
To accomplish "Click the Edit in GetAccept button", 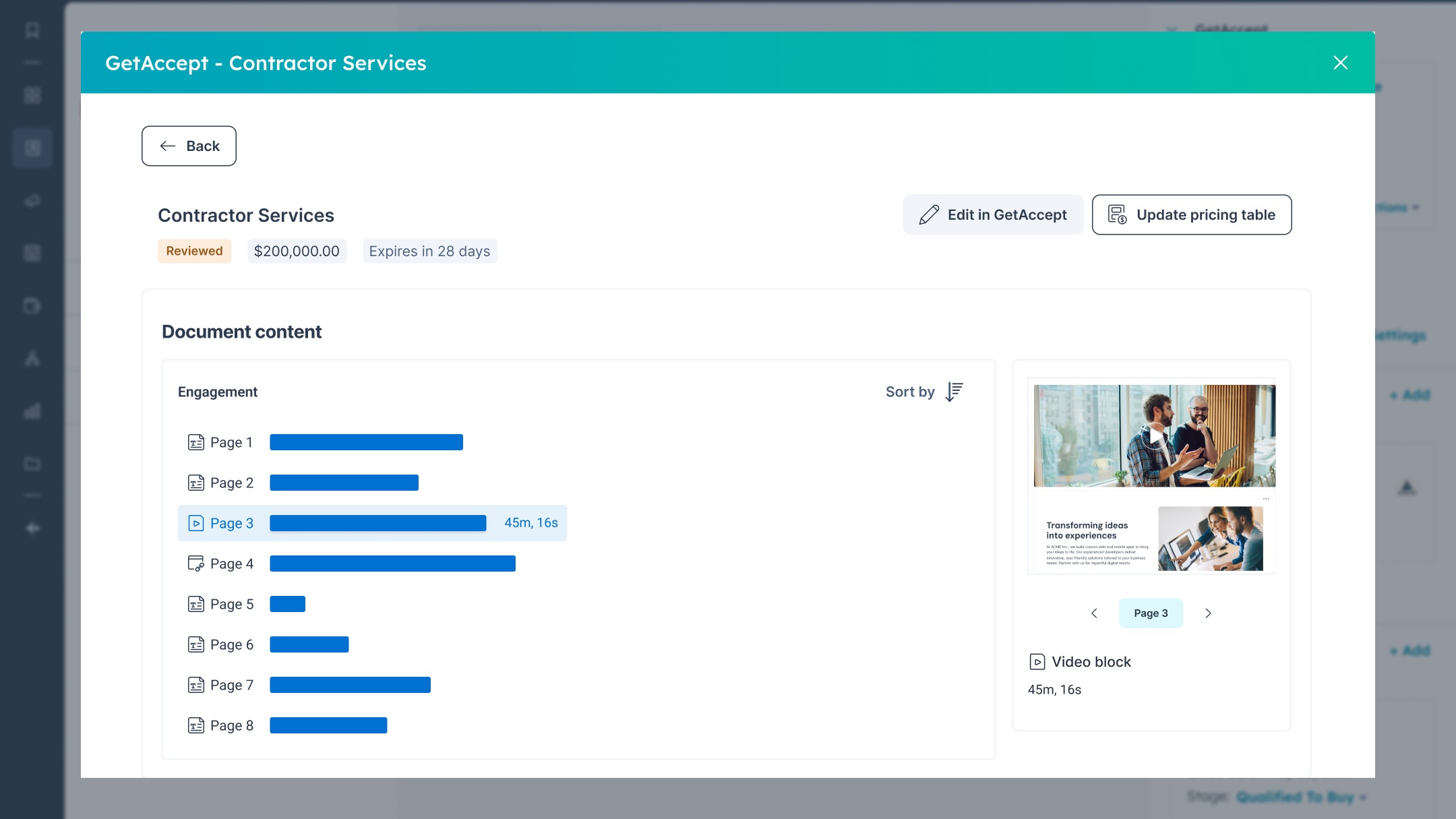I will 993,215.
